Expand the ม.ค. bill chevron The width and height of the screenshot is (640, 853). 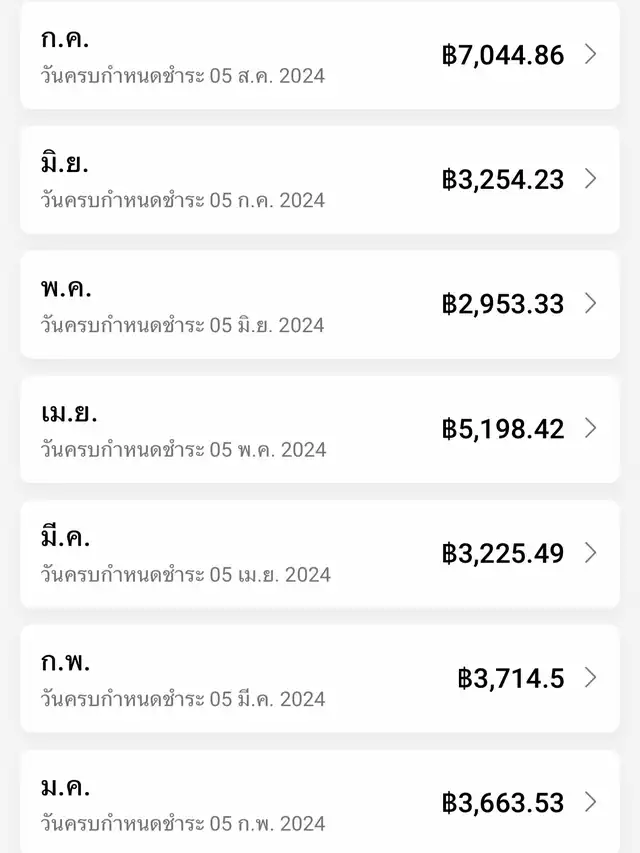[x=590, y=802]
